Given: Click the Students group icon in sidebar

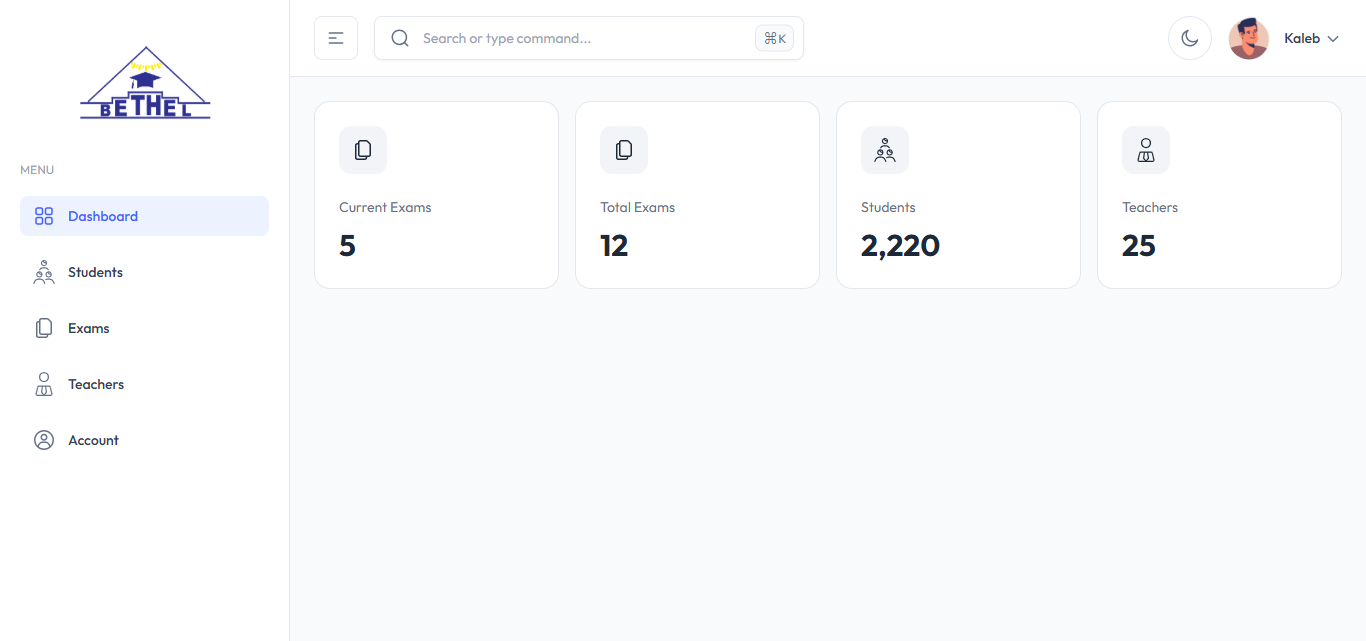Looking at the screenshot, I should click(x=44, y=272).
